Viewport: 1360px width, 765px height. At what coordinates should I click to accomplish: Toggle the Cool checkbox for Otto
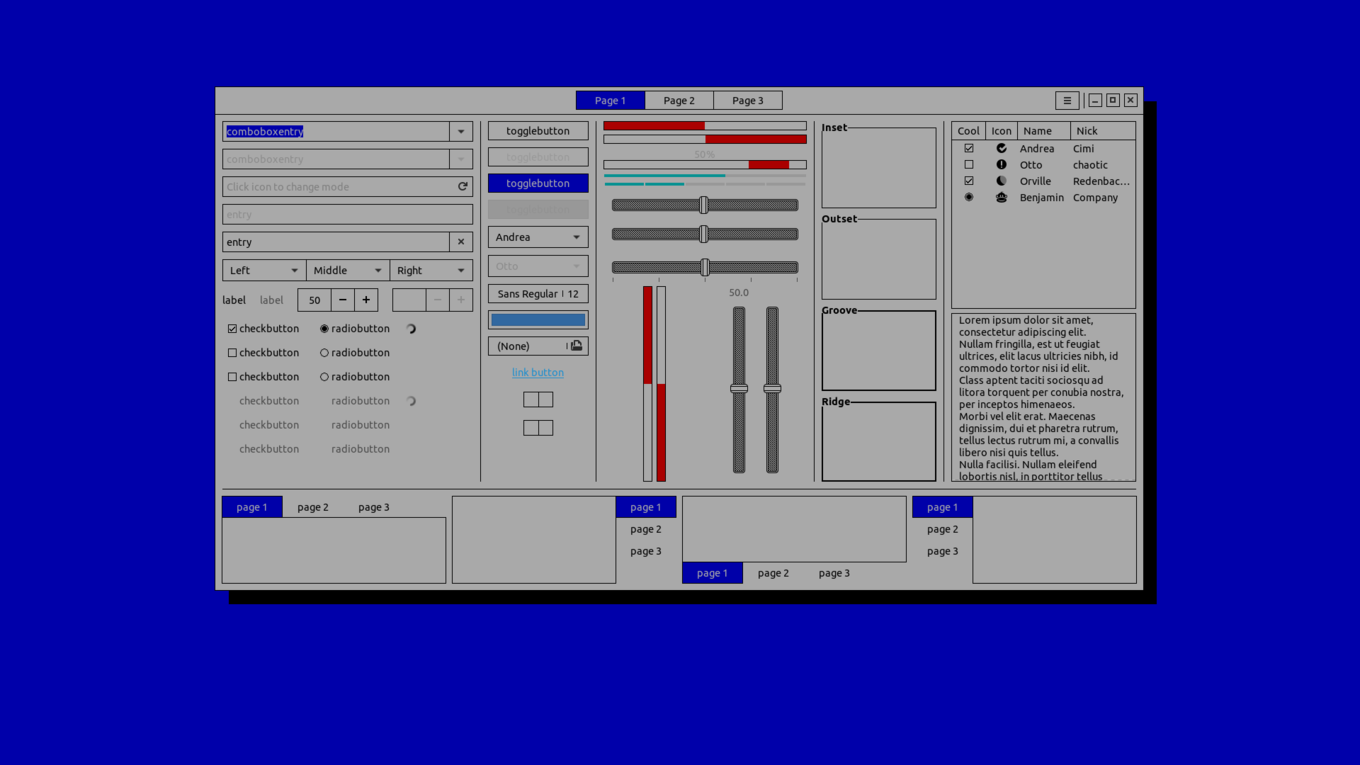pyautogui.click(x=968, y=165)
